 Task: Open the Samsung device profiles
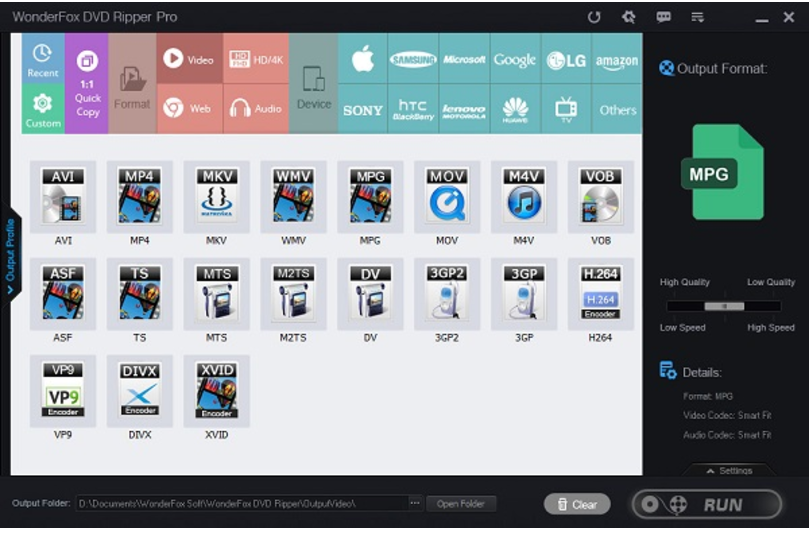(413, 59)
